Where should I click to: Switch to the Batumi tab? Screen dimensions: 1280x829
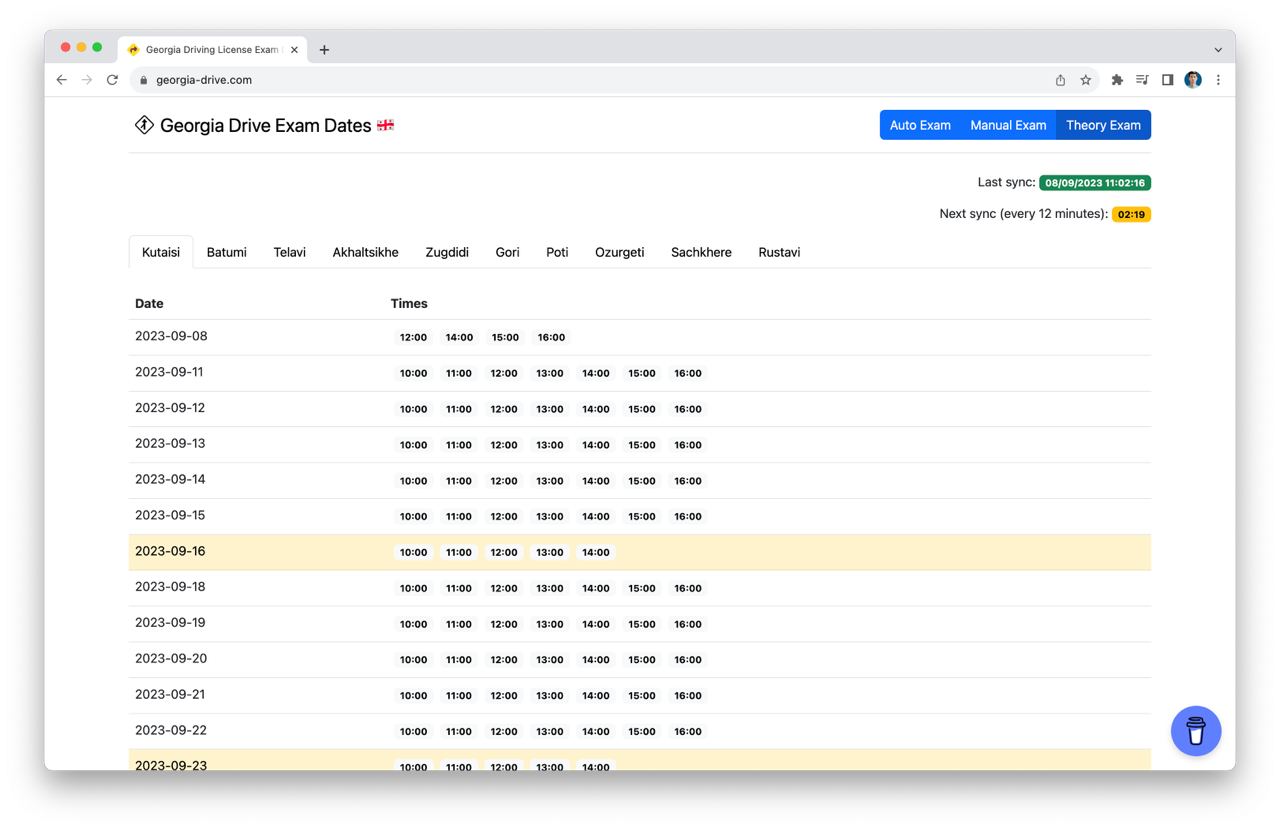[226, 252]
